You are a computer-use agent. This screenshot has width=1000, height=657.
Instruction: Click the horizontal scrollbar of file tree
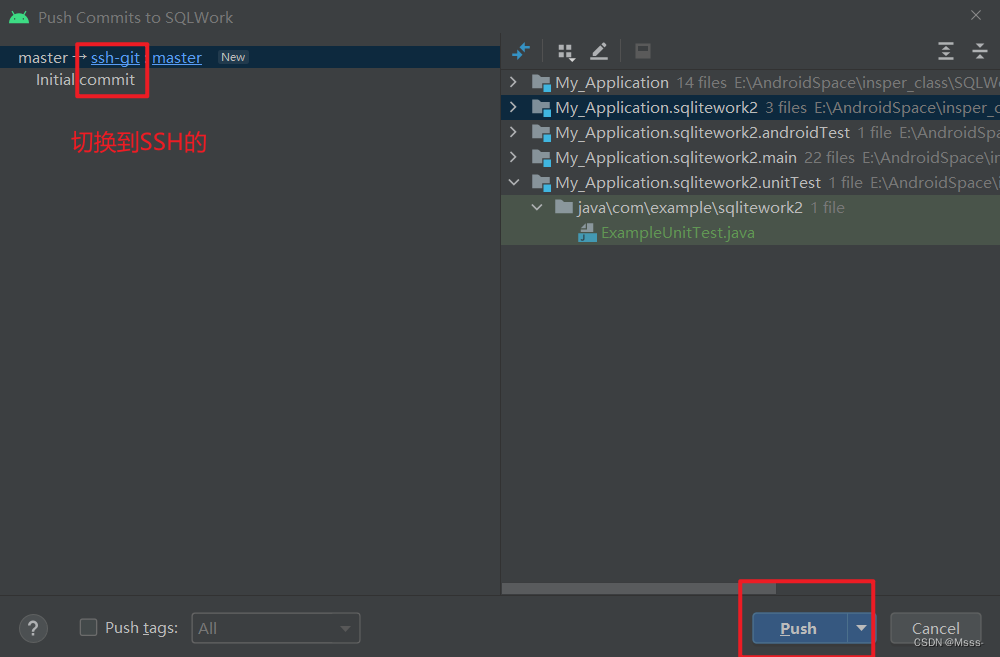(638, 588)
